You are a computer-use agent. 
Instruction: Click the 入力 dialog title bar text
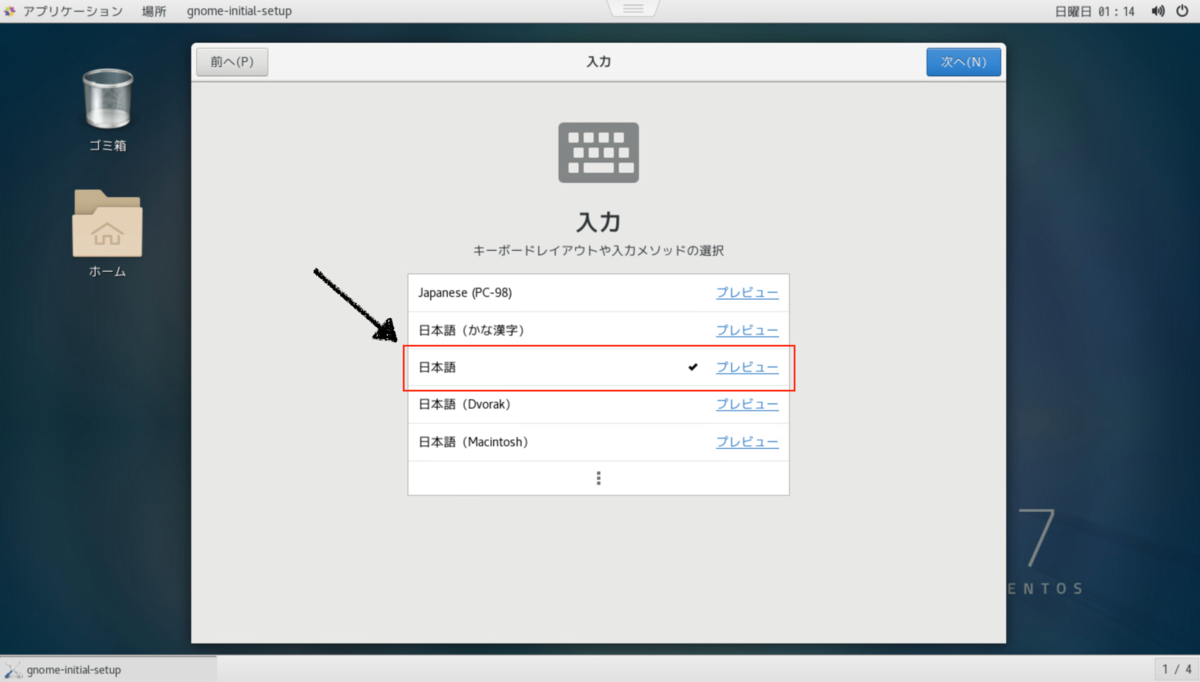coord(598,62)
